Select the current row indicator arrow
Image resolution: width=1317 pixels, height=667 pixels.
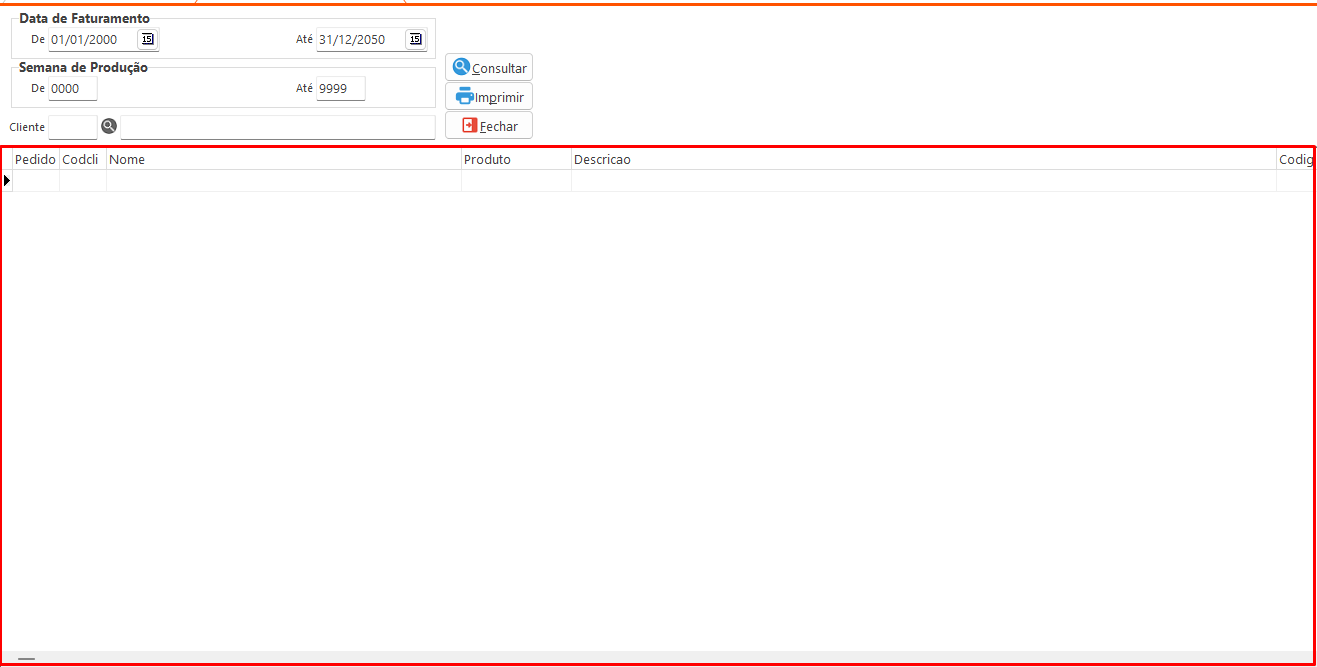7,180
